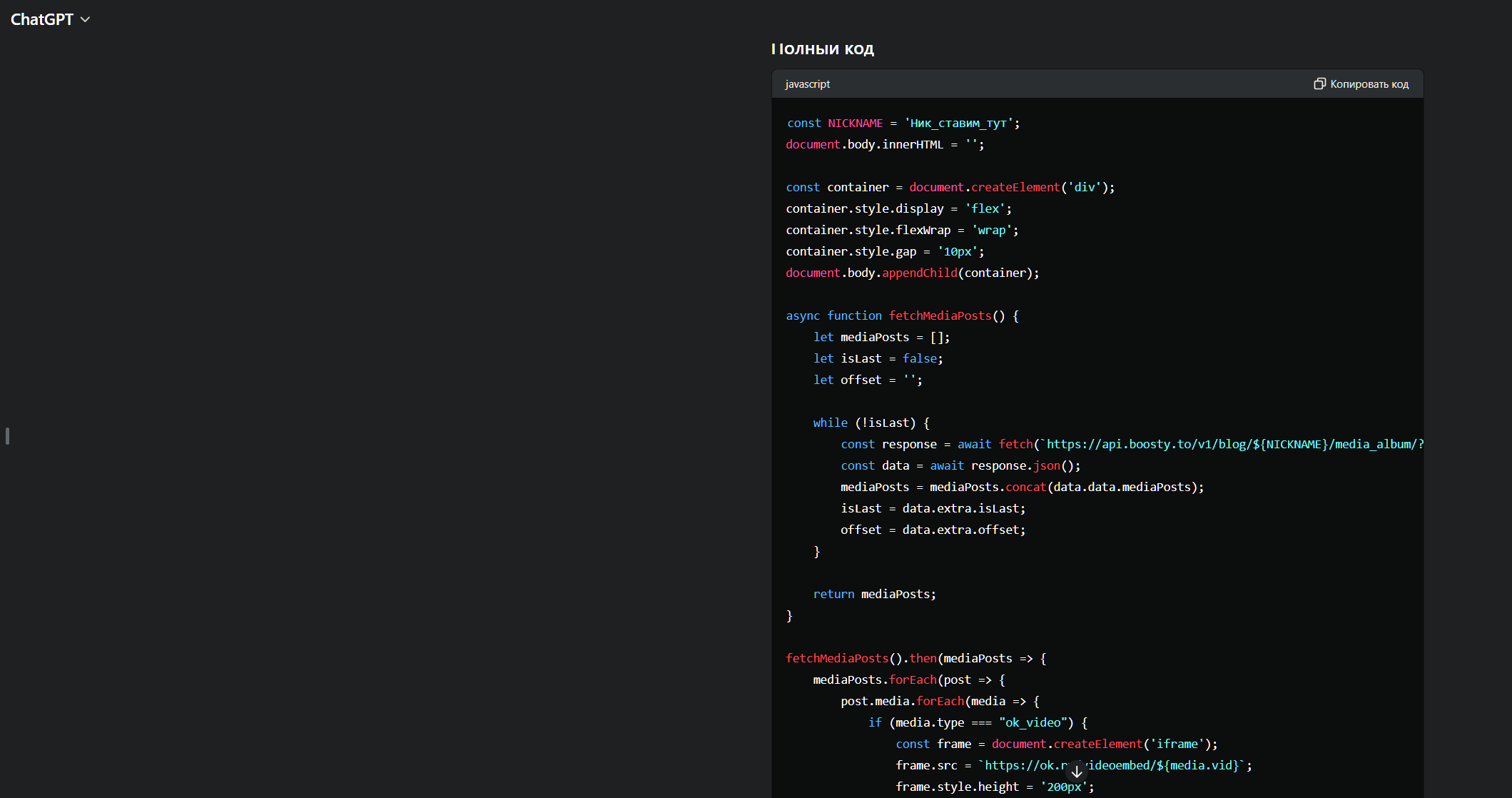Click the fetchMediaPosts function name declaration
The image size is (1512, 798).
pyautogui.click(x=940, y=315)
